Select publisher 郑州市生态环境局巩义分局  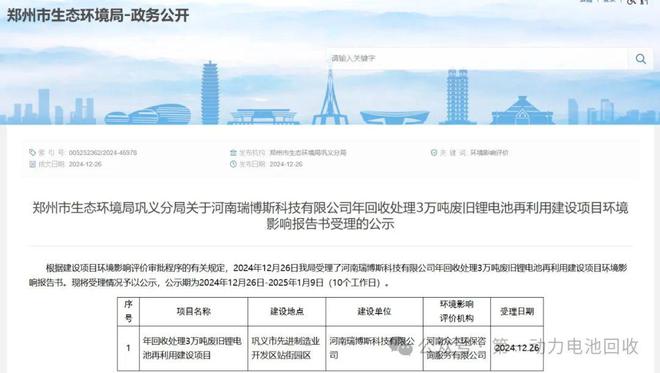308,152
